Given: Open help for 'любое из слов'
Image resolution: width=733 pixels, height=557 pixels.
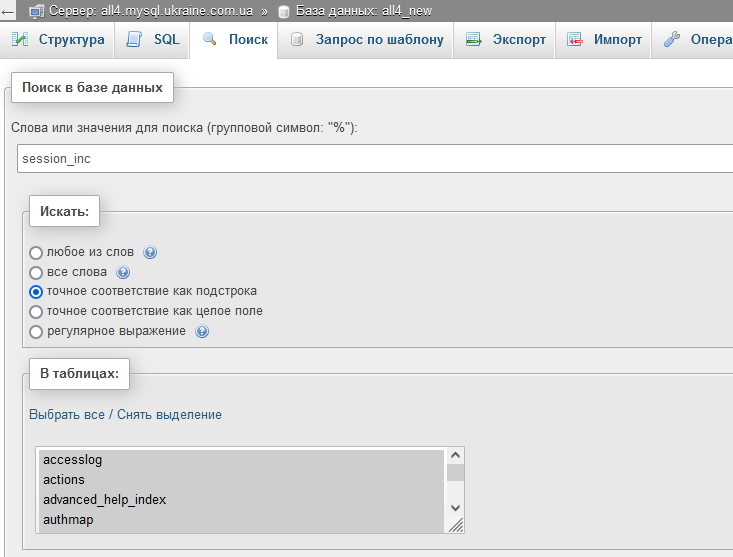Looking at the screenshot, I should 150,252.
